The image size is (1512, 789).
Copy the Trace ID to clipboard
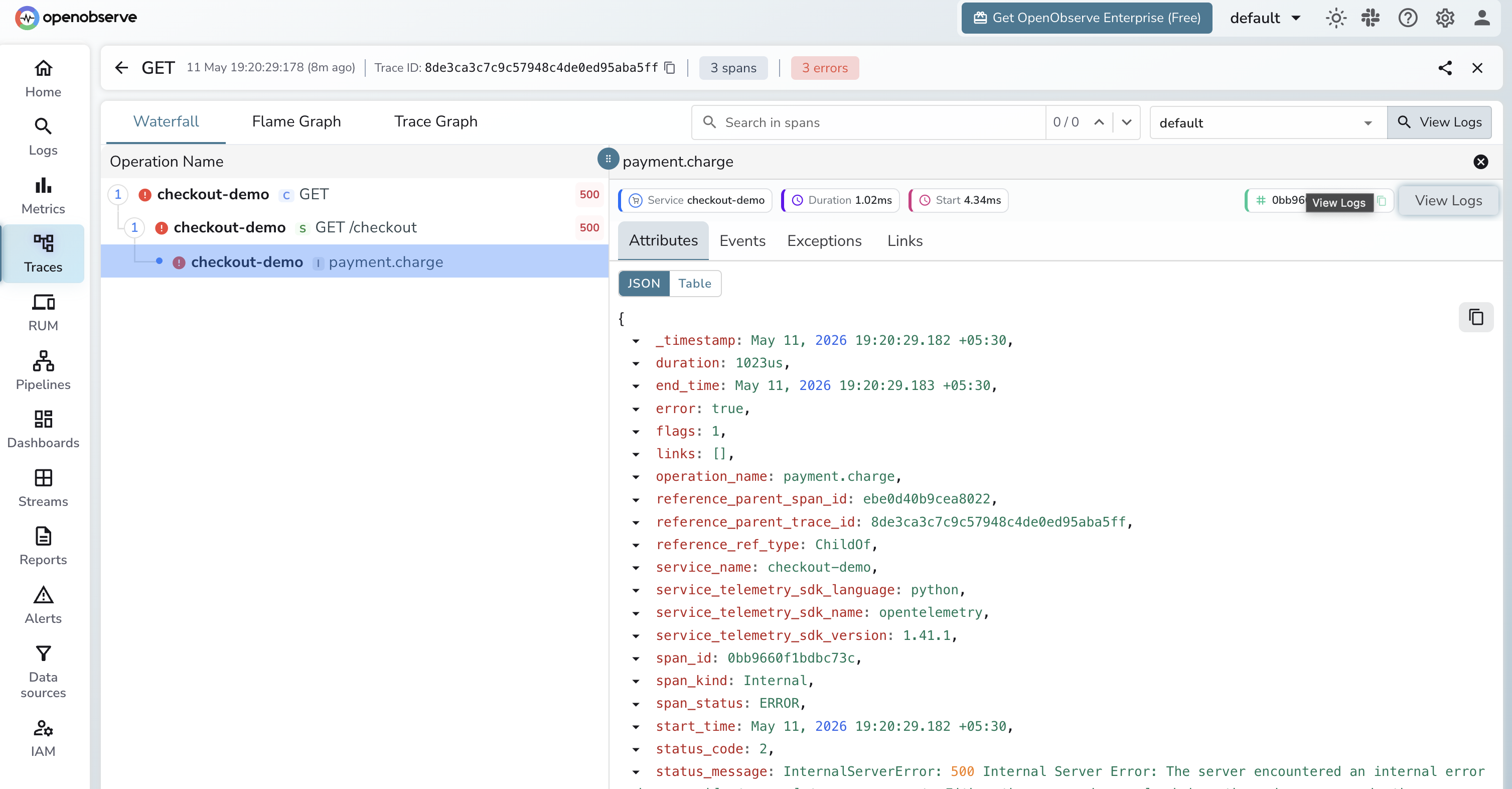point(670,68)
